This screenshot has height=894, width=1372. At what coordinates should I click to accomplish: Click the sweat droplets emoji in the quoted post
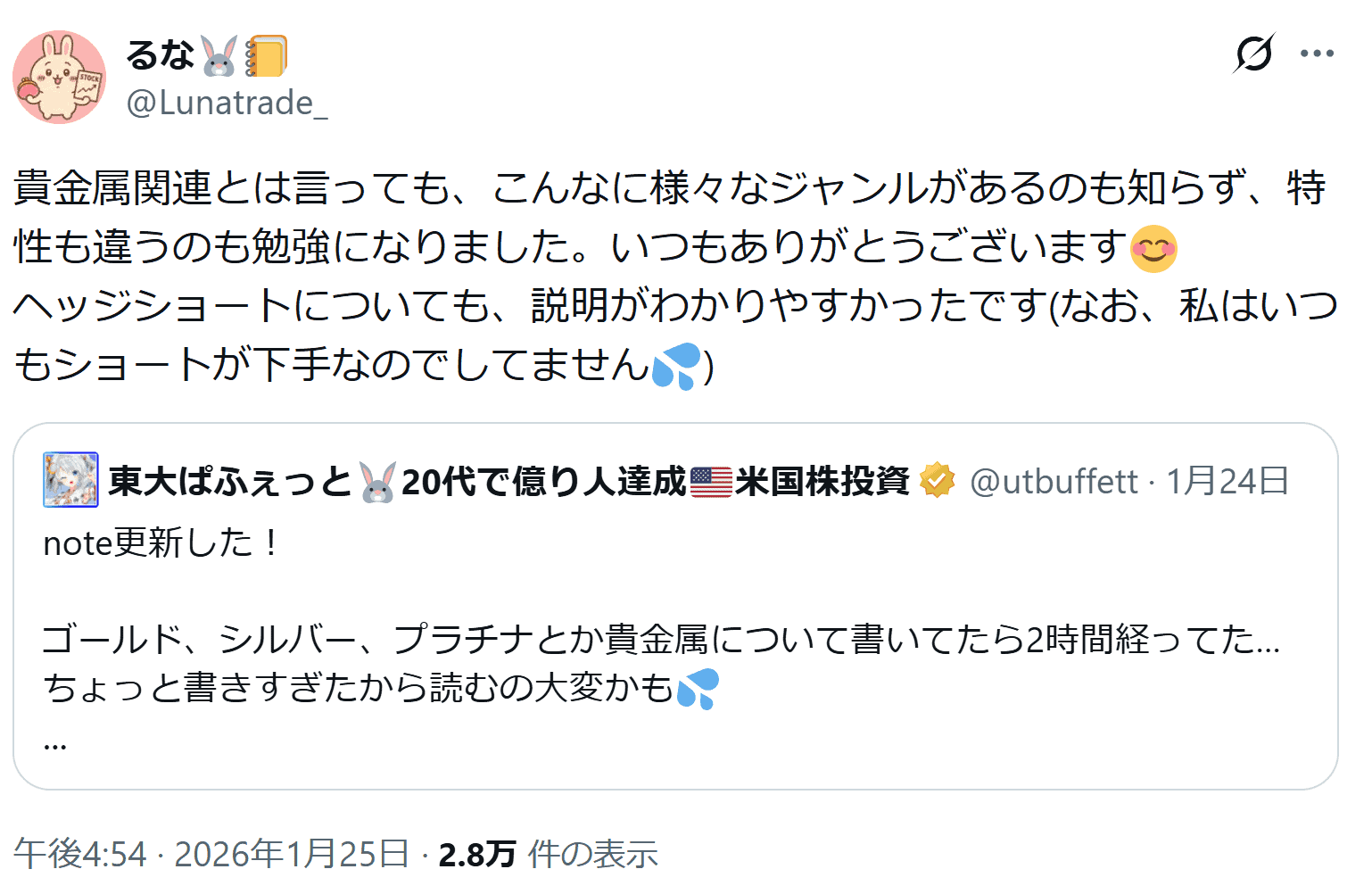(698, 689)
